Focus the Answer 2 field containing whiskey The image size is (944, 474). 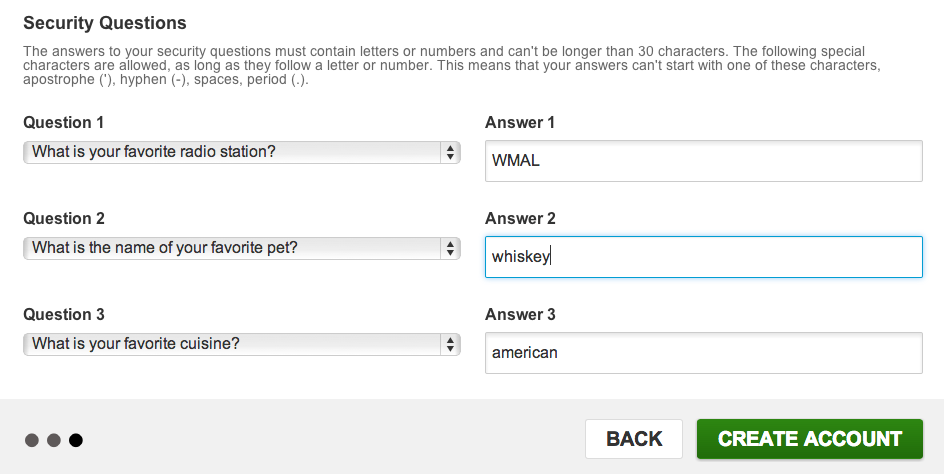(x=703, y=257)
